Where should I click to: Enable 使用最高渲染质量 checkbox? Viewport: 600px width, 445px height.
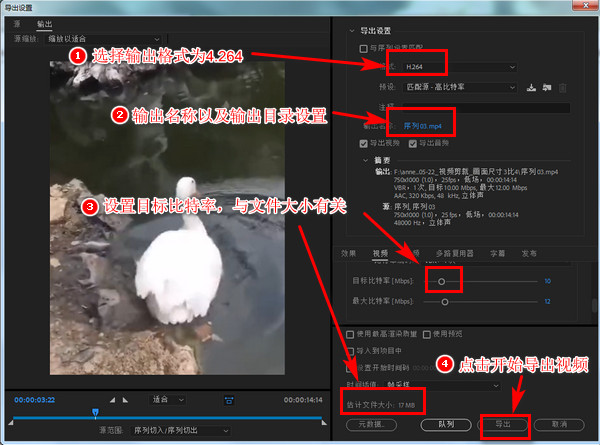(350, 334)
